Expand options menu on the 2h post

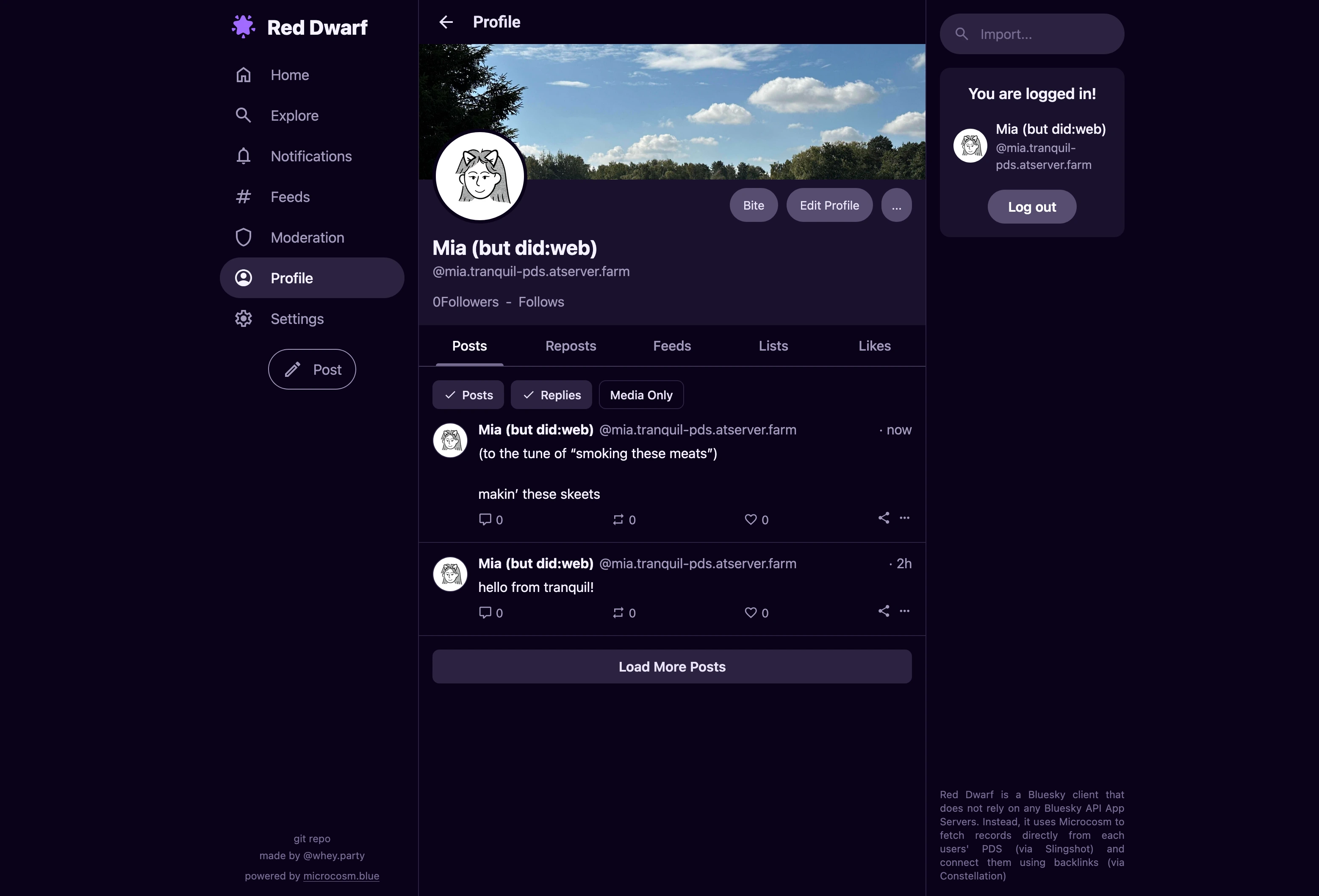pos(905,611)
